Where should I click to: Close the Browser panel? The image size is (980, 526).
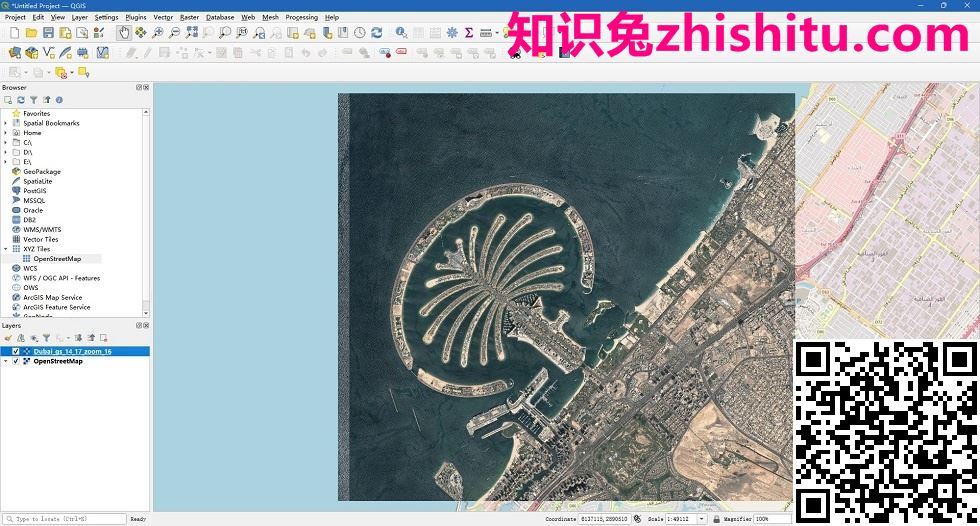(146, 87)
